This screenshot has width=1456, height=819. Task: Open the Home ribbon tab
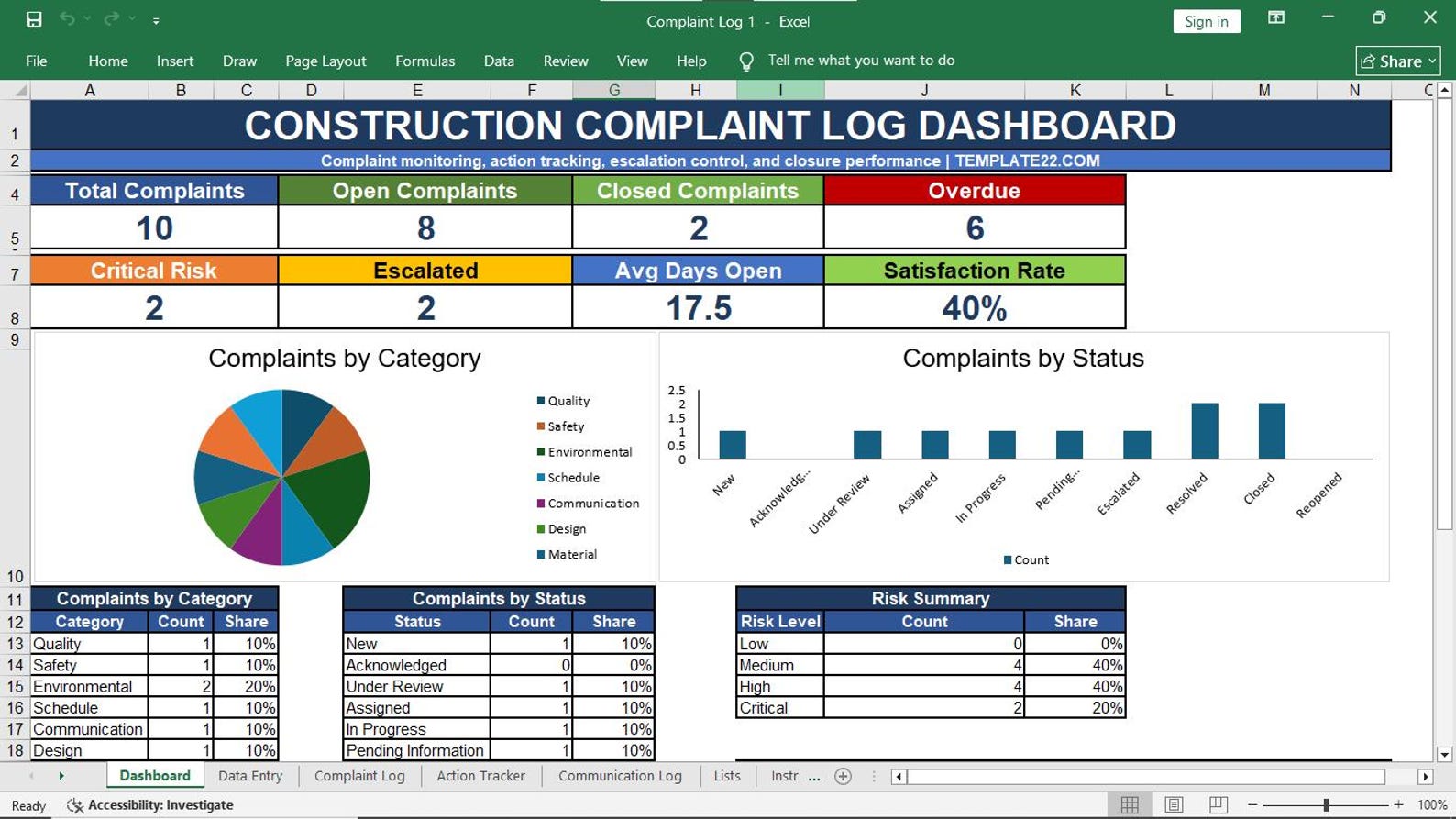(108, 61)
